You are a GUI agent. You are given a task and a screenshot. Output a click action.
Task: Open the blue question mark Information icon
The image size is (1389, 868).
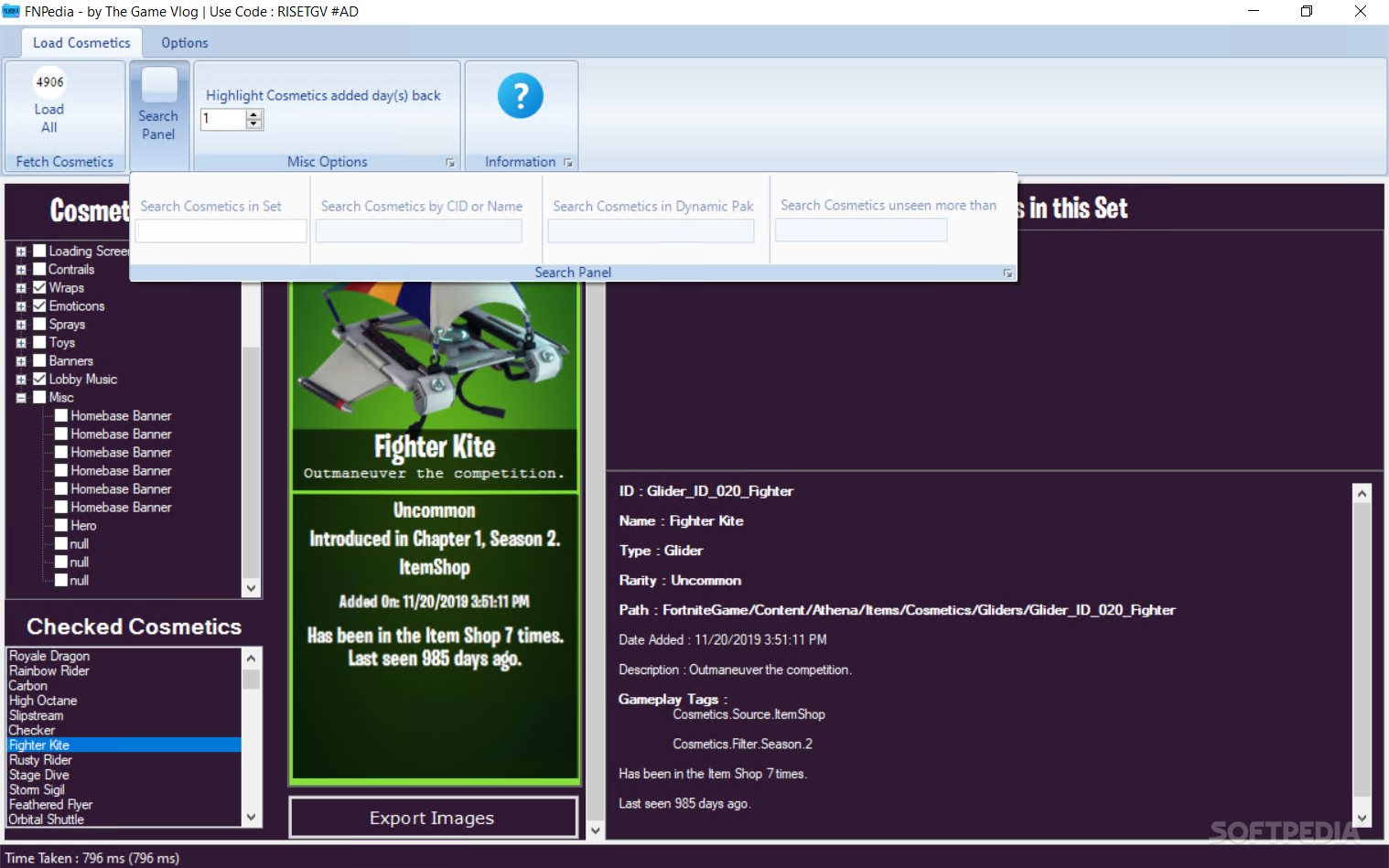(521, 96)
